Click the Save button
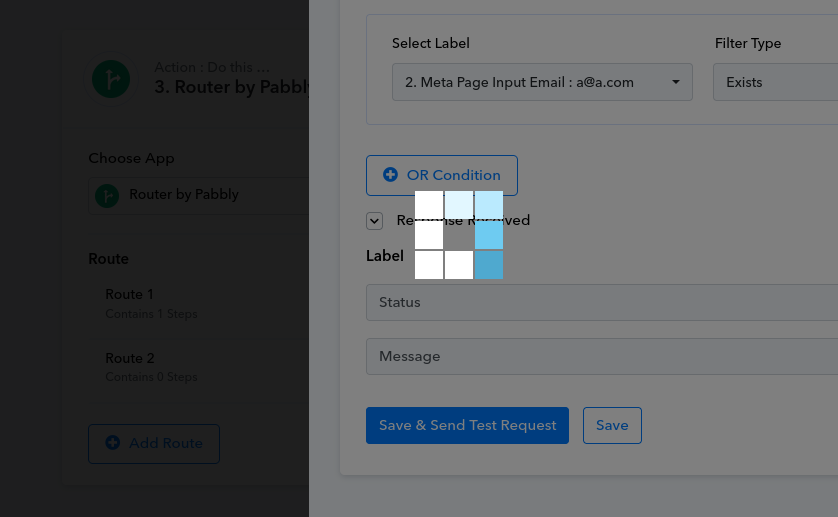Viewport: 838px width, 517px height. 612,426
